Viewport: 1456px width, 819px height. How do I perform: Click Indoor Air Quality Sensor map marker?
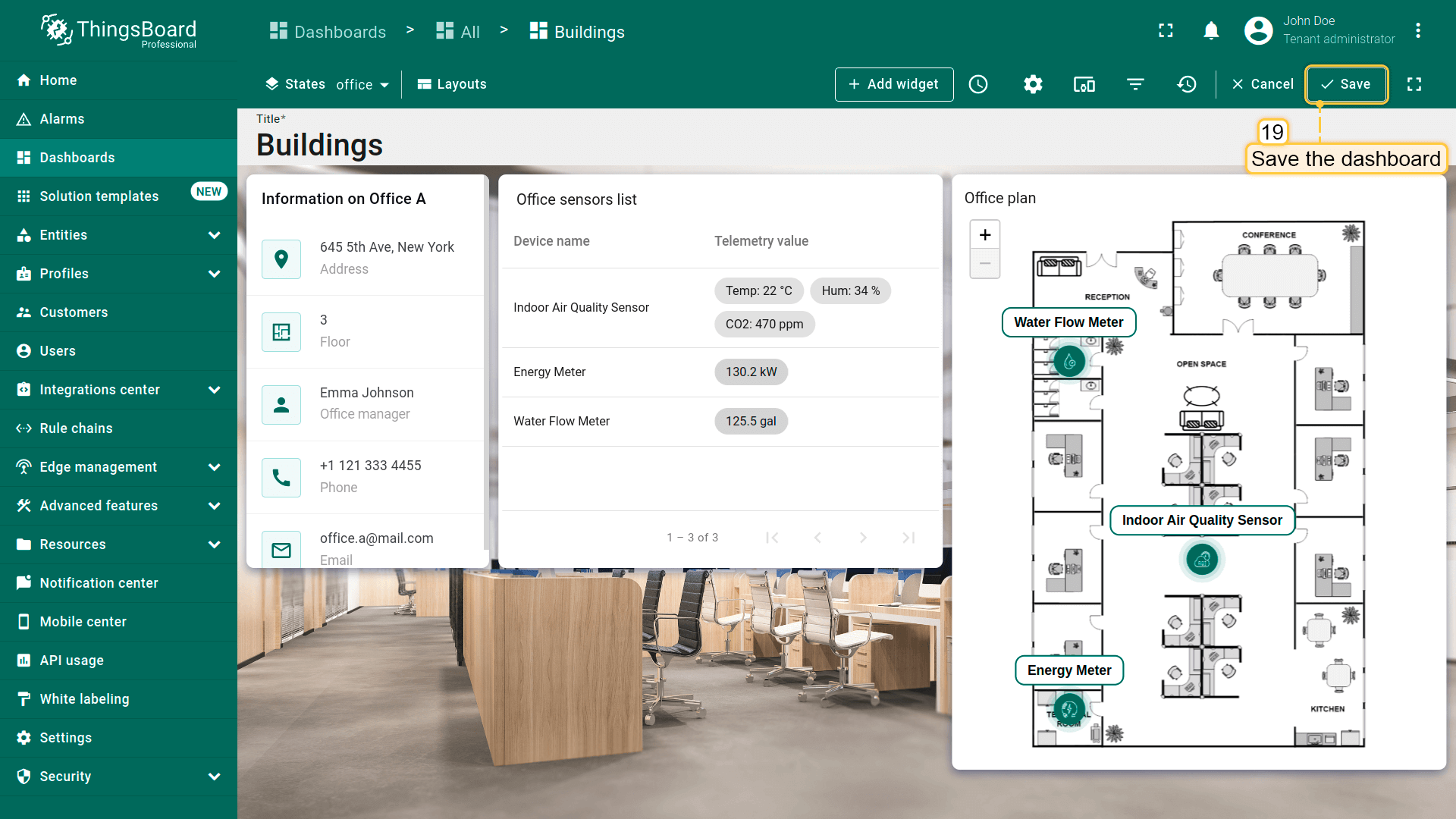coord(1202,560)
